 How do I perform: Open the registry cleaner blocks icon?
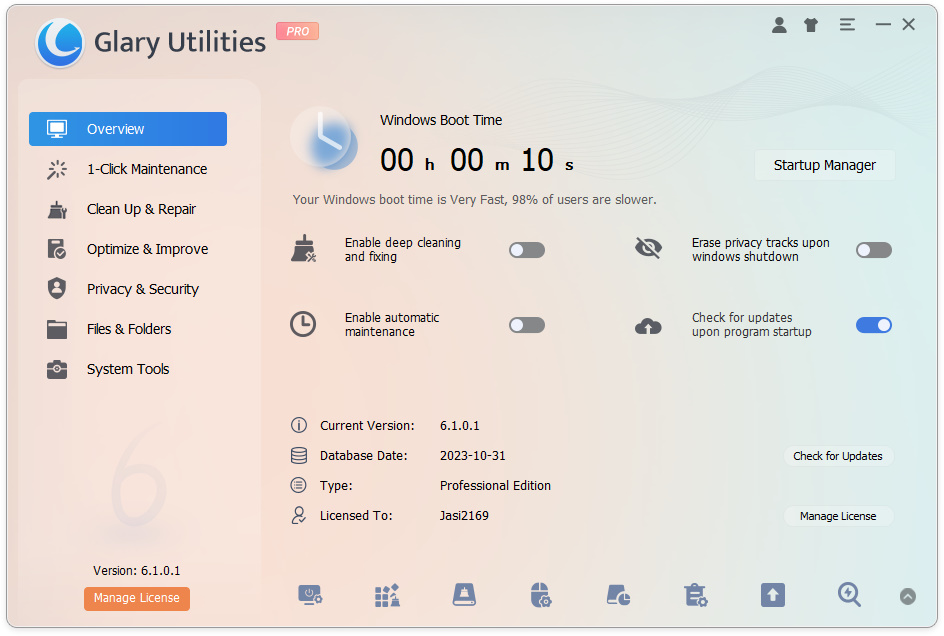(387, 595)
